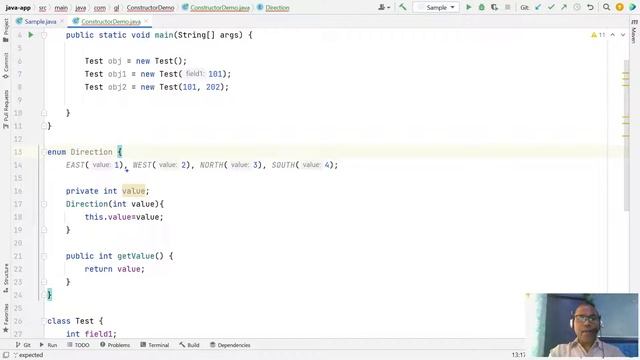
Task: Click the ConstructorDemo package breadcrumb
Action: click(150, 8)
